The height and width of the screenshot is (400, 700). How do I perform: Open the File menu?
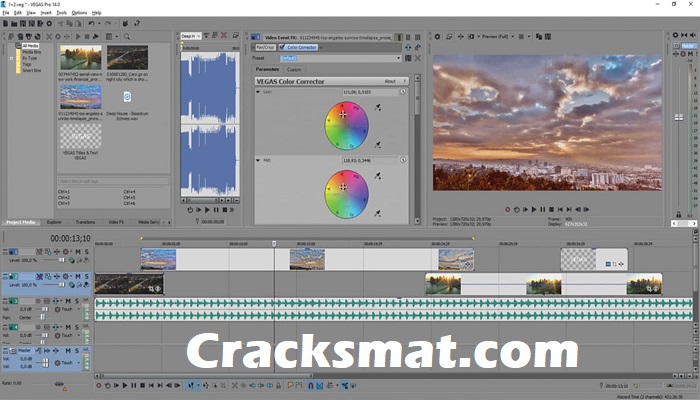[5, 13]
